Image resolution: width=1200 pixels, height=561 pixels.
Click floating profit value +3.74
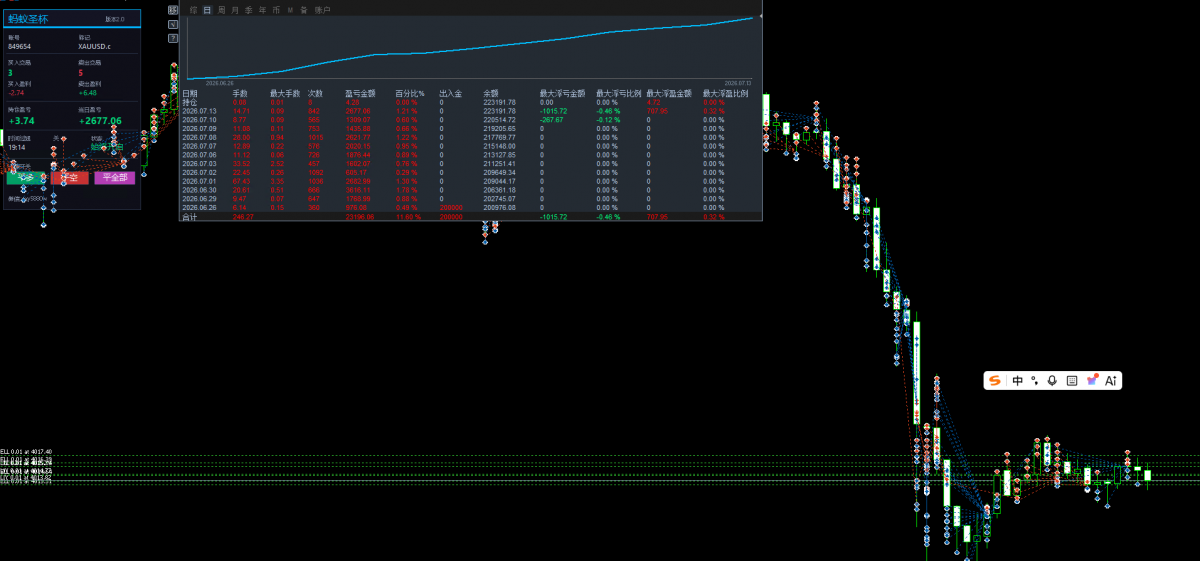[x=21, y=121]
